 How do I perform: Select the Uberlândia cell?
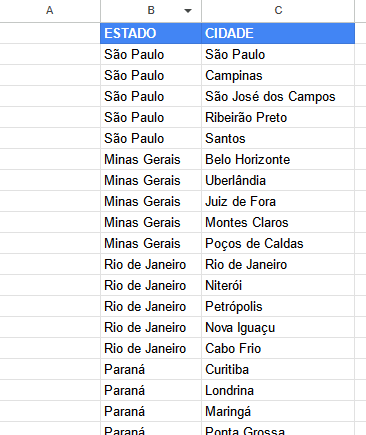tap(278, 180)
